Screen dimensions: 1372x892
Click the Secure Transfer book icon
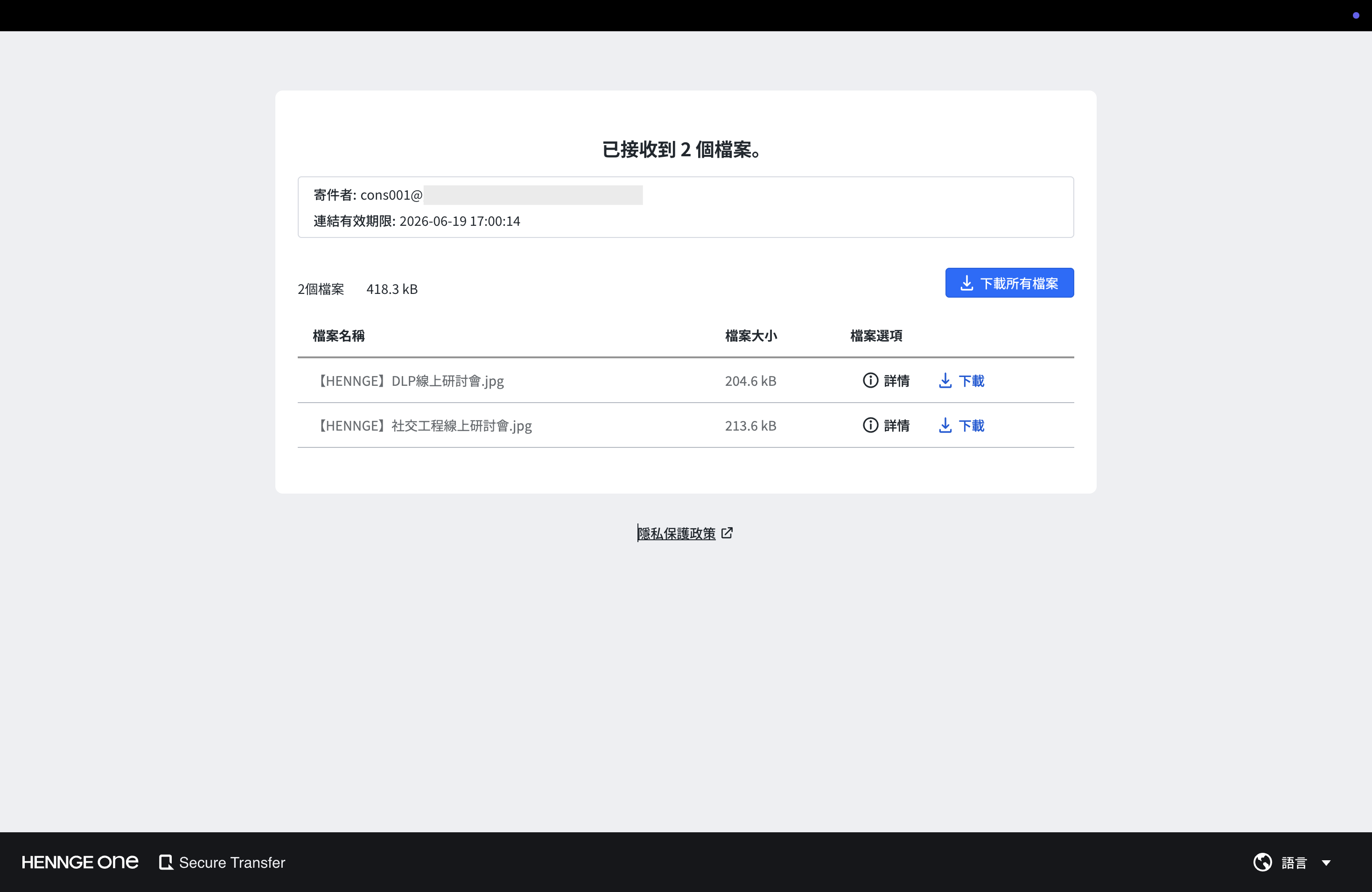point(166,863)
